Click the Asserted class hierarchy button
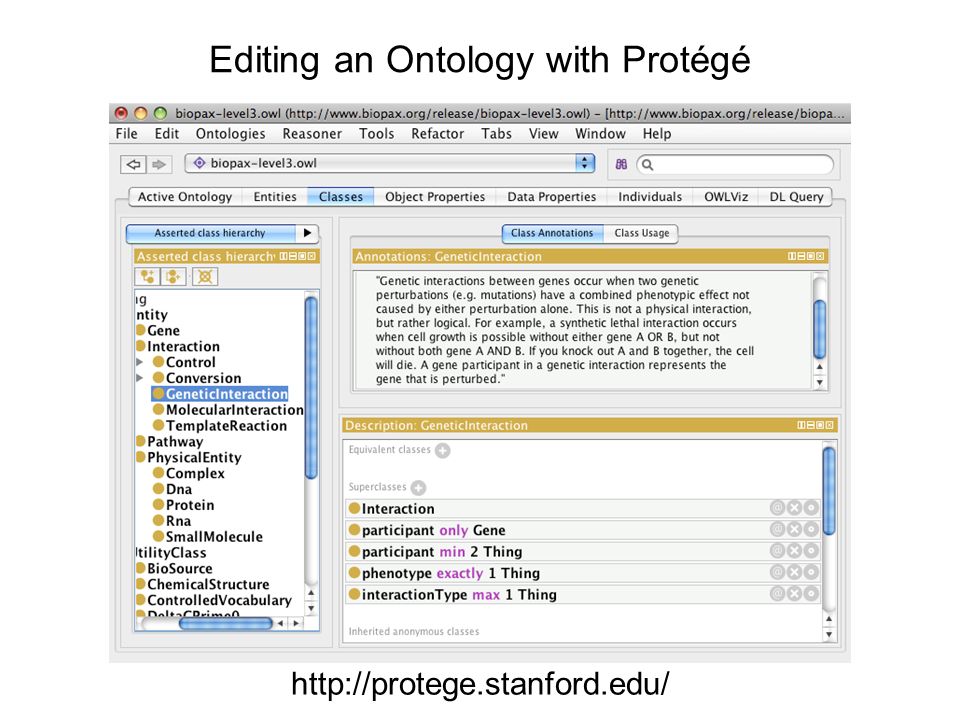The image size is (960, 720). [x=210, y=233]
